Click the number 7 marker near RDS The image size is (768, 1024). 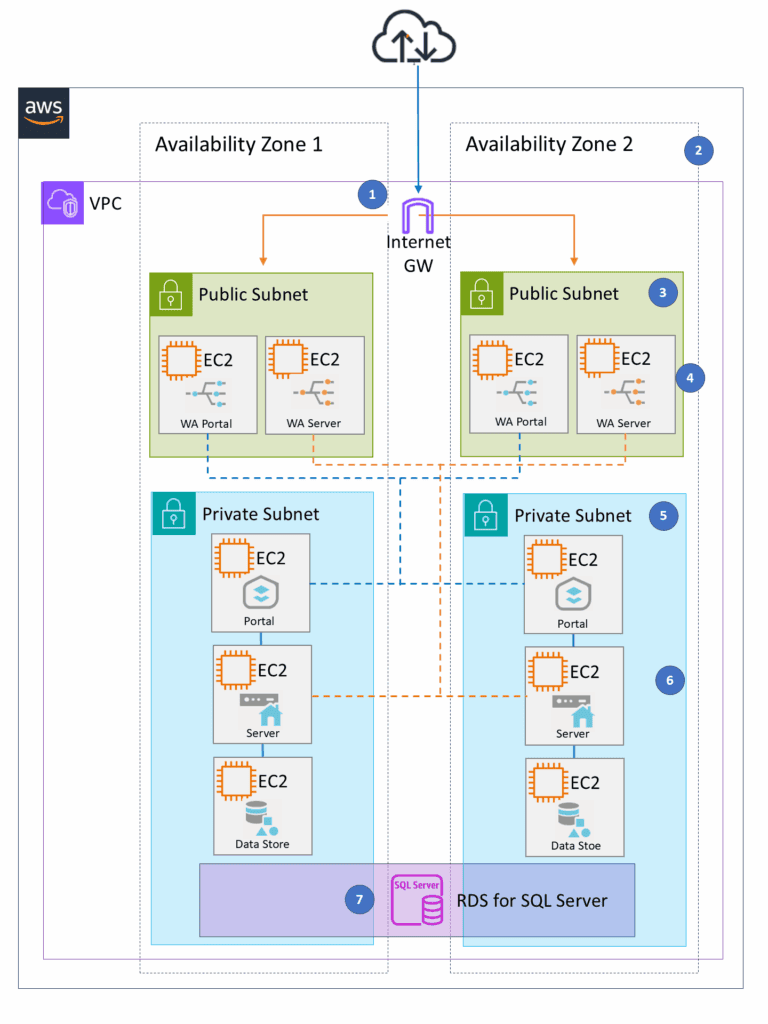pos(360,899)
